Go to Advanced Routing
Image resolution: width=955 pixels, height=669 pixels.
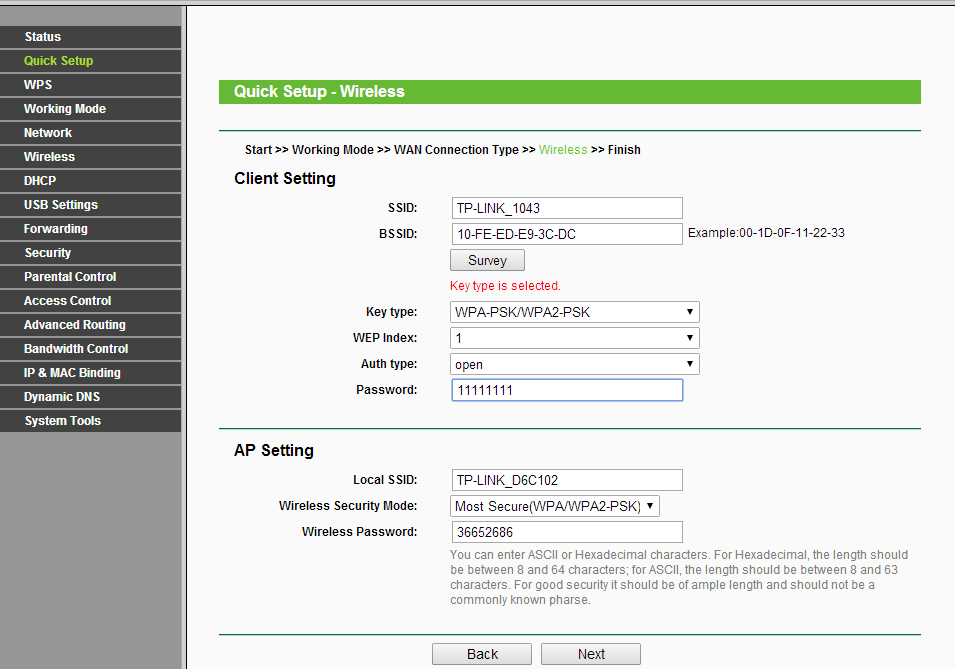(90, 325)
